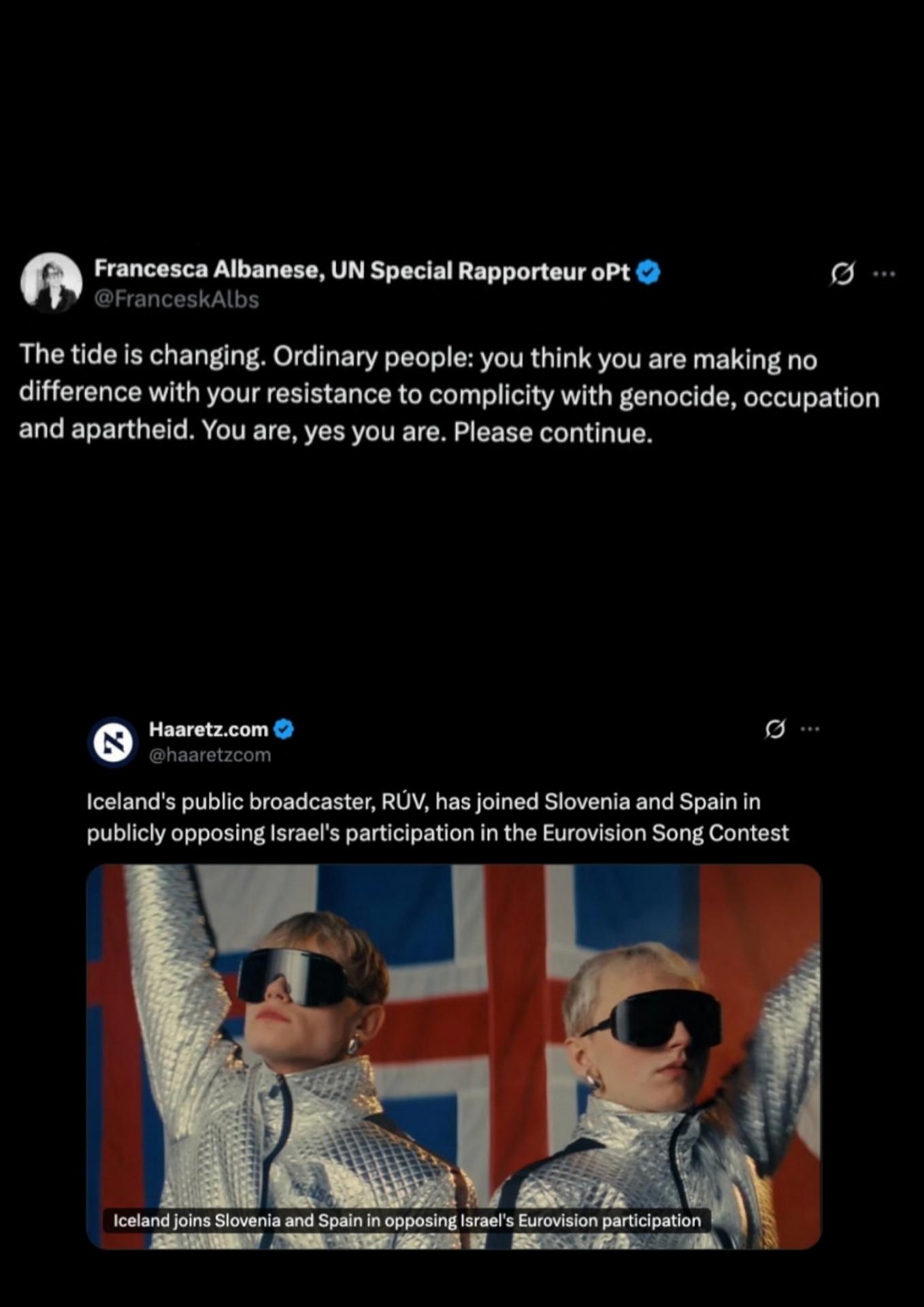Image resolution: width=924 pixels, height=1307 pixels.
Task: Click the left performer's visor sunglasses in the photo
Action: click(296, 977)
